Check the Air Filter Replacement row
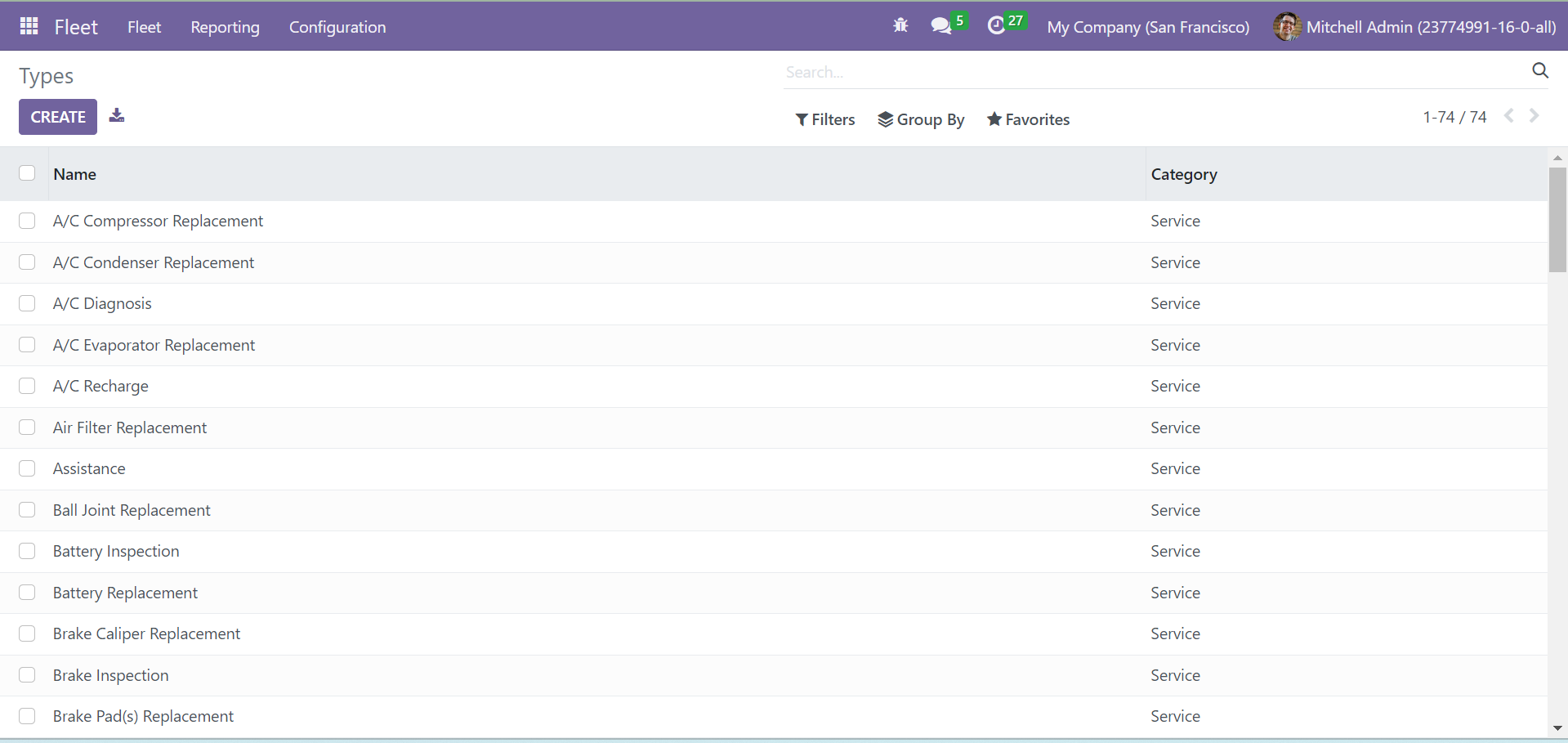This screenshot has width=1568, height=743. pos(27,427)
